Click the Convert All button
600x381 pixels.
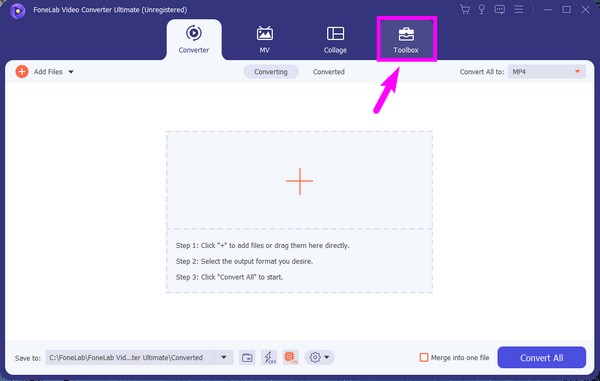pyautogui.click(x=541, y=358)
